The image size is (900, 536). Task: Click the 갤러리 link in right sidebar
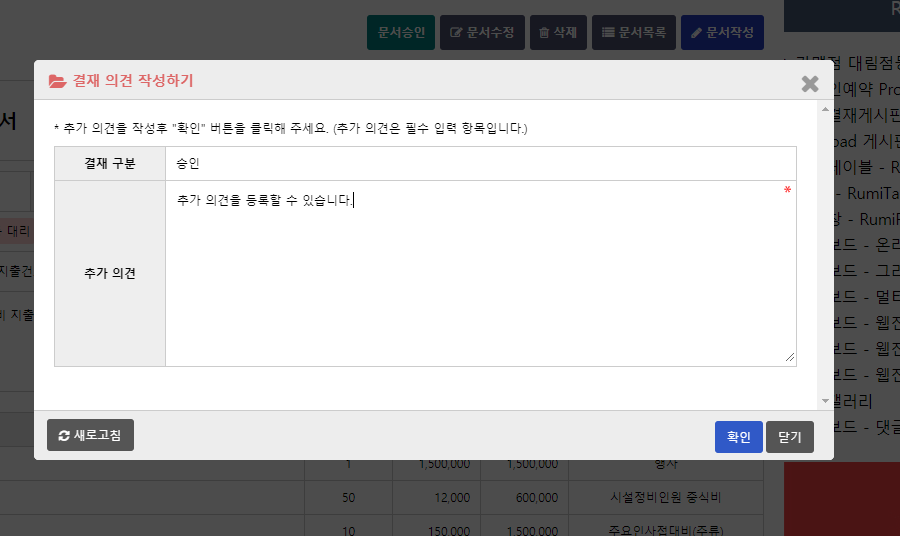coord(852,401)
